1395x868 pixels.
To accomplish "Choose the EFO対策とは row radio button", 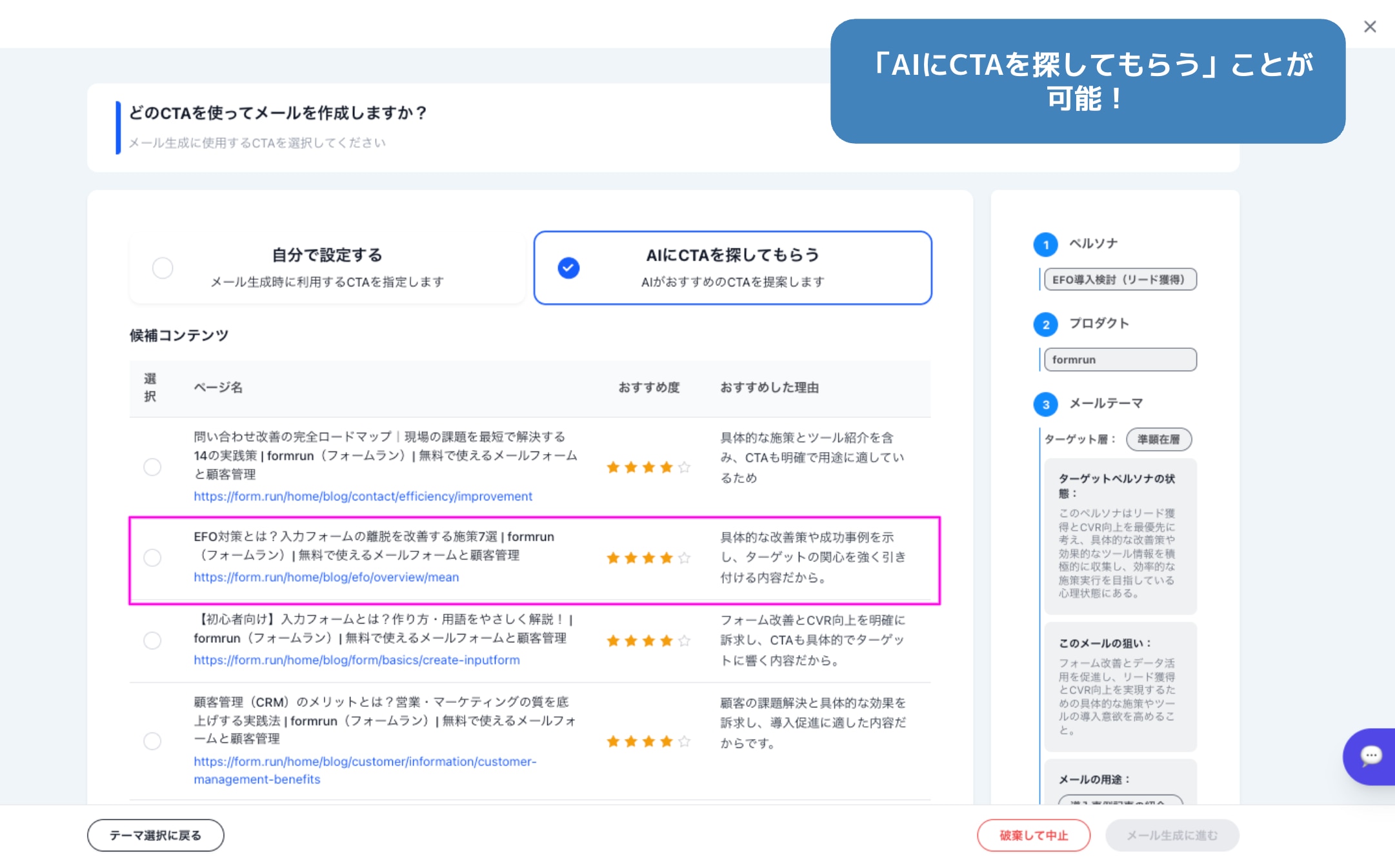I will coord(152,558).
